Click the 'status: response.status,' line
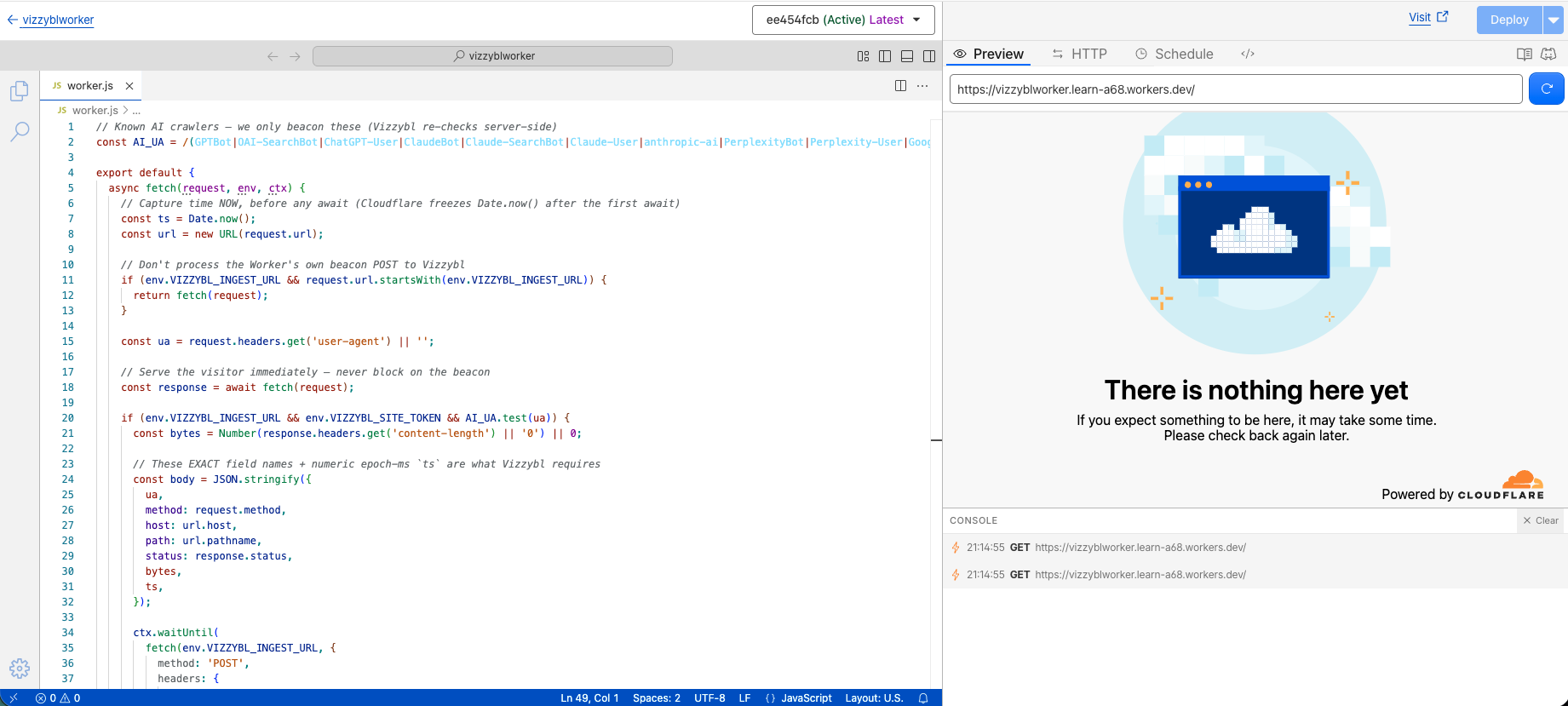1568x706 pixels. [219, 556]
